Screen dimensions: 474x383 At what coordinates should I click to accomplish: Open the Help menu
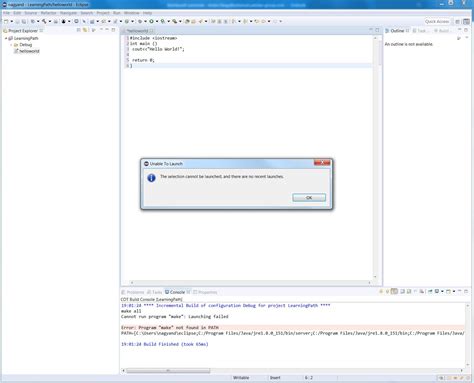(147, 13)
